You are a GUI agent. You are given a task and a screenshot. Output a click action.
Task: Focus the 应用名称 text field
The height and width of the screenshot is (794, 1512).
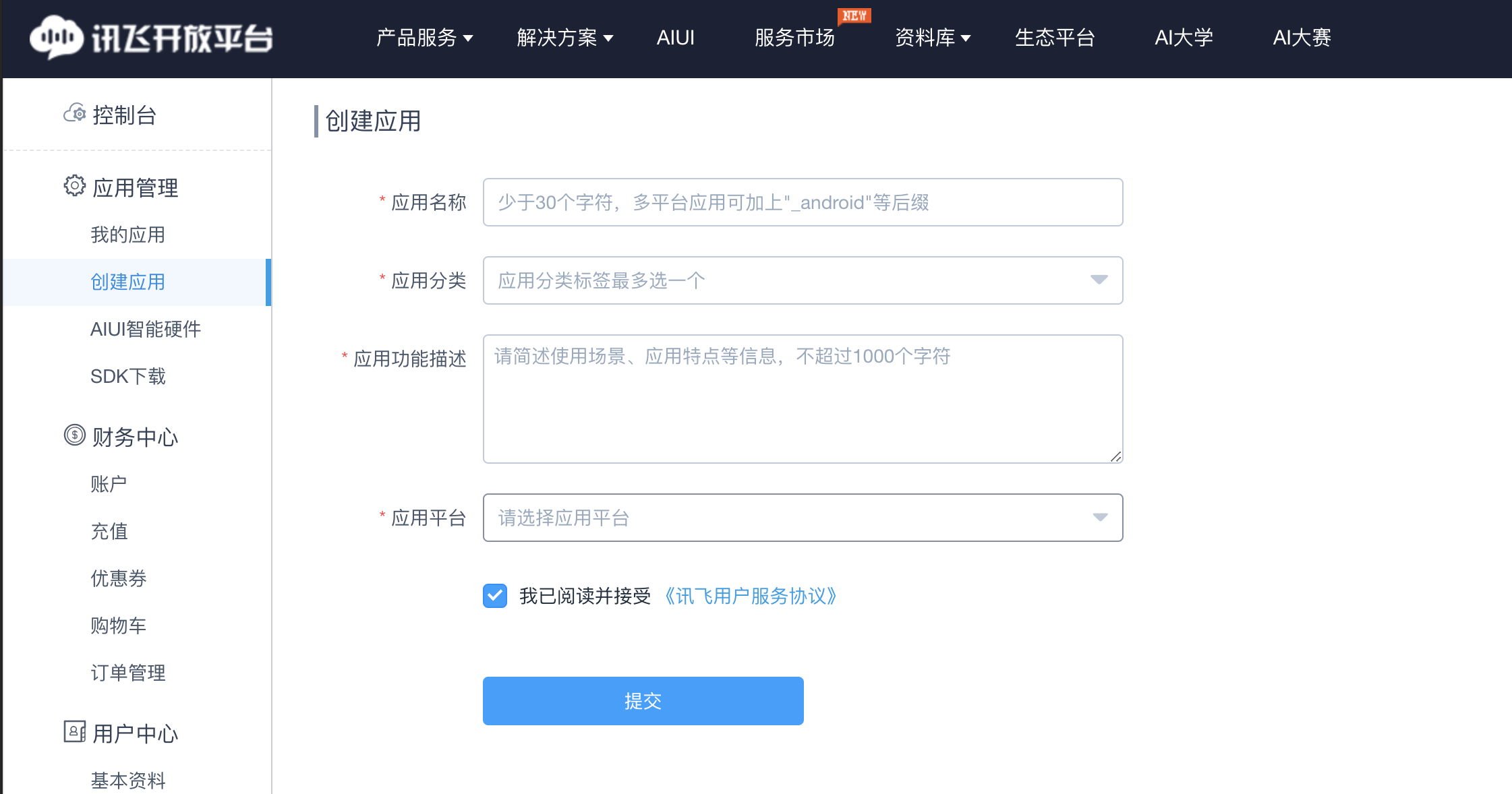click(803, 202)
